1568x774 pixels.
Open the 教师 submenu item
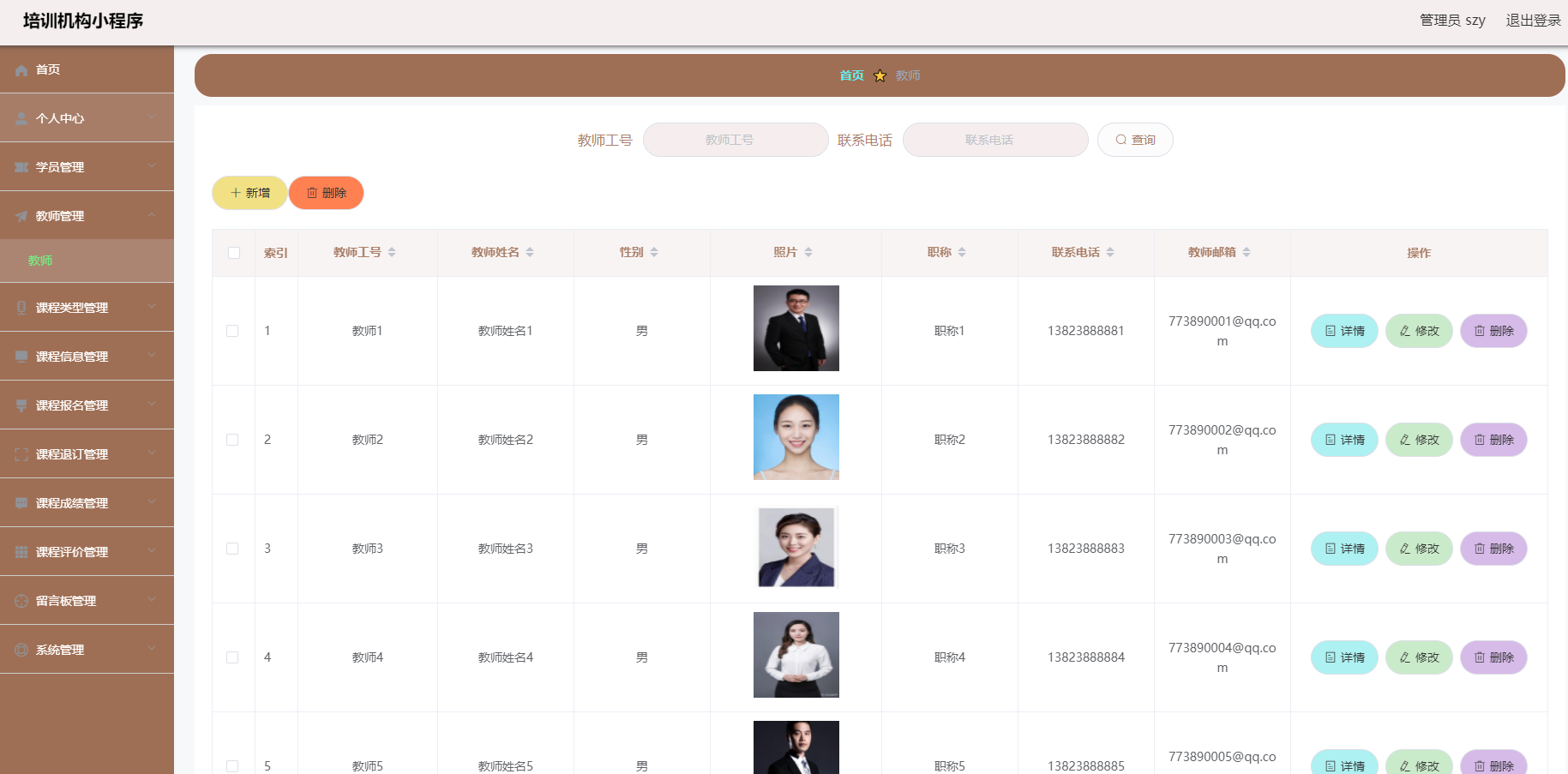tap(40, 261)
